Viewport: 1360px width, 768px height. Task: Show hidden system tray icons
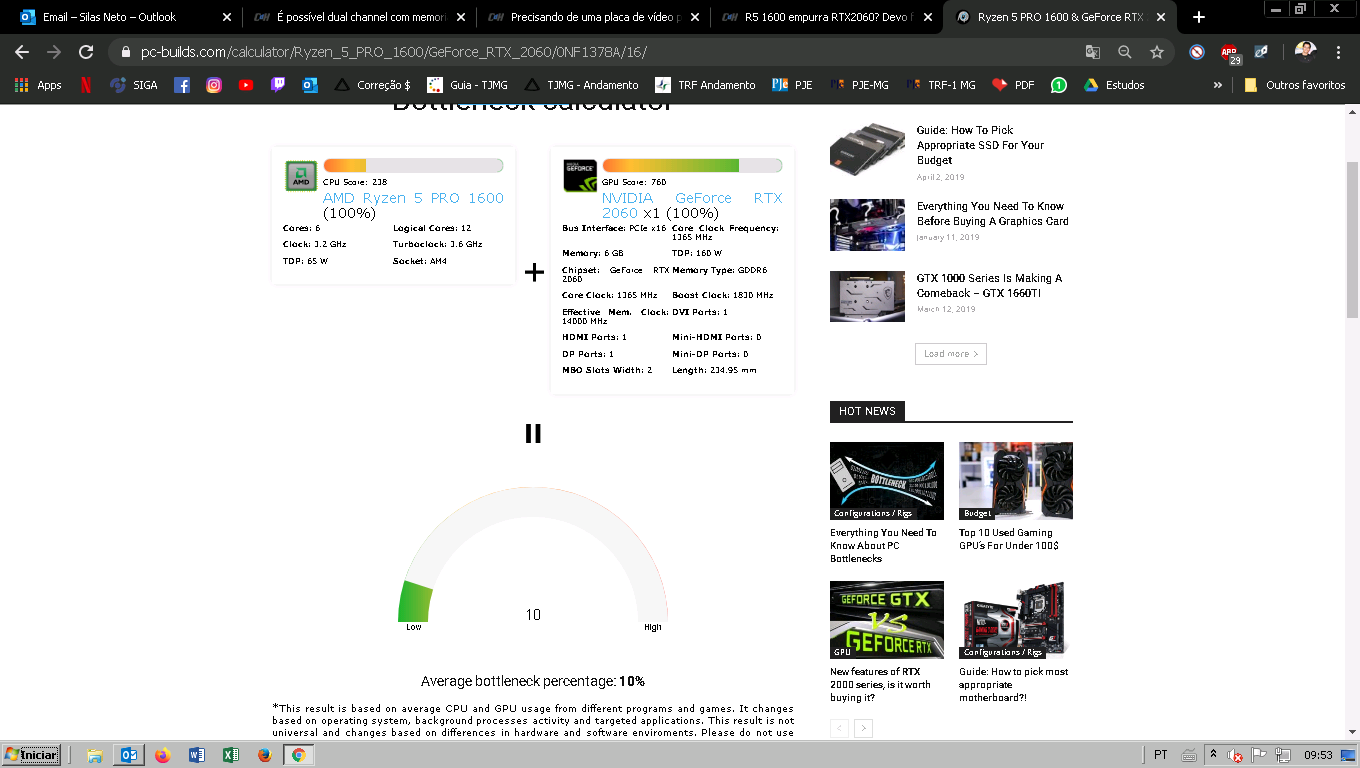1213,755
